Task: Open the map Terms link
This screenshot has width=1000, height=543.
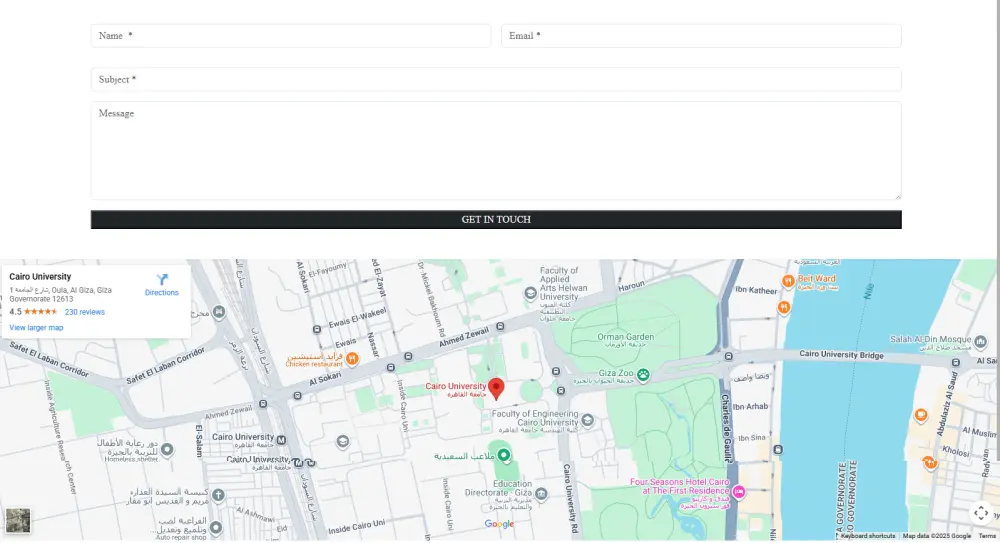Action: pyautogui.click(x=987, y=536)
